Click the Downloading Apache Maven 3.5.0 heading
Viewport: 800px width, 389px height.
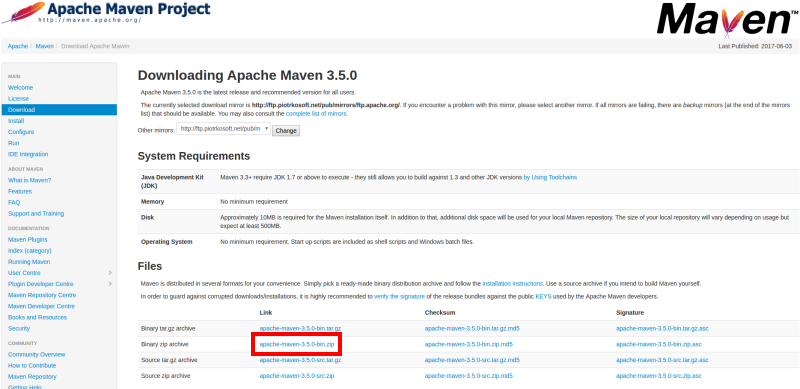coord(247,76)
